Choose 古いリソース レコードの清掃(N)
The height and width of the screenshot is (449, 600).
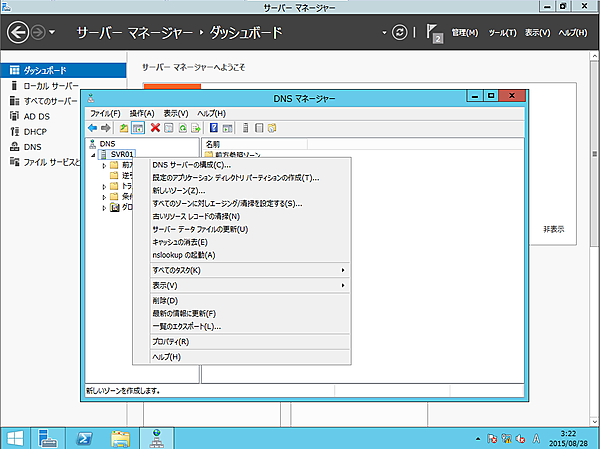click(250, 216)
